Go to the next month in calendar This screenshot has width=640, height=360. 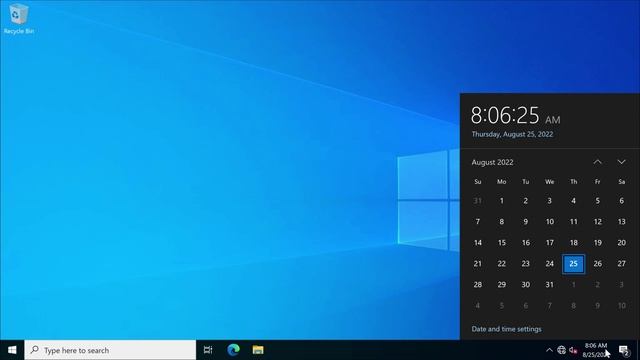[621, 162]
